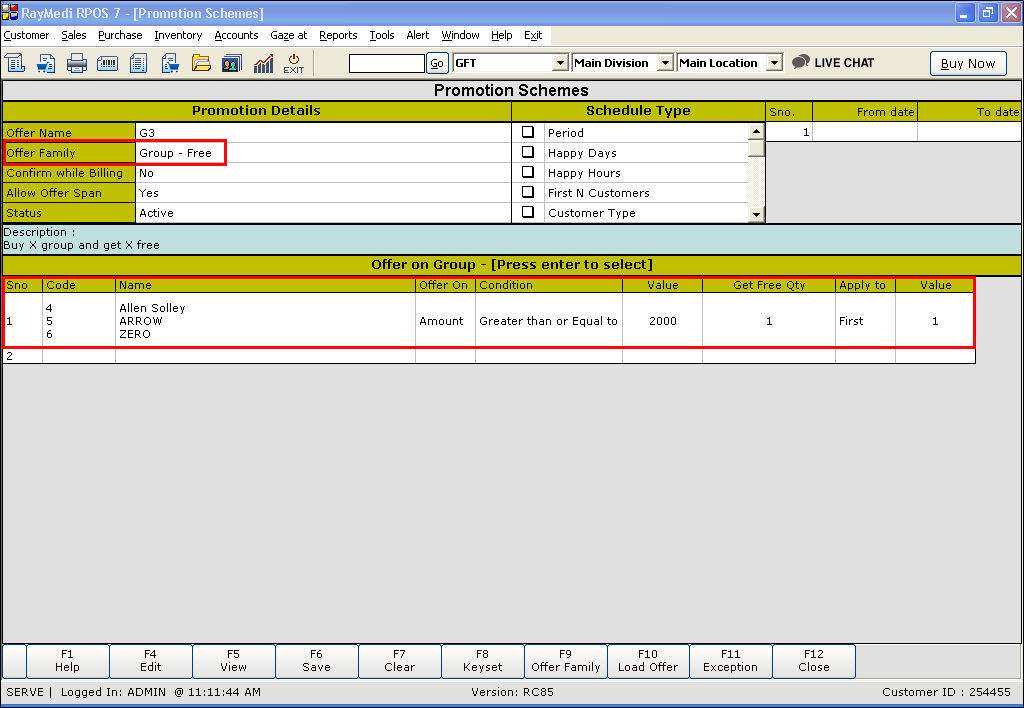1024x708 pixels.
Task: Check the Happy Hours checkbox
Action: 528,172
